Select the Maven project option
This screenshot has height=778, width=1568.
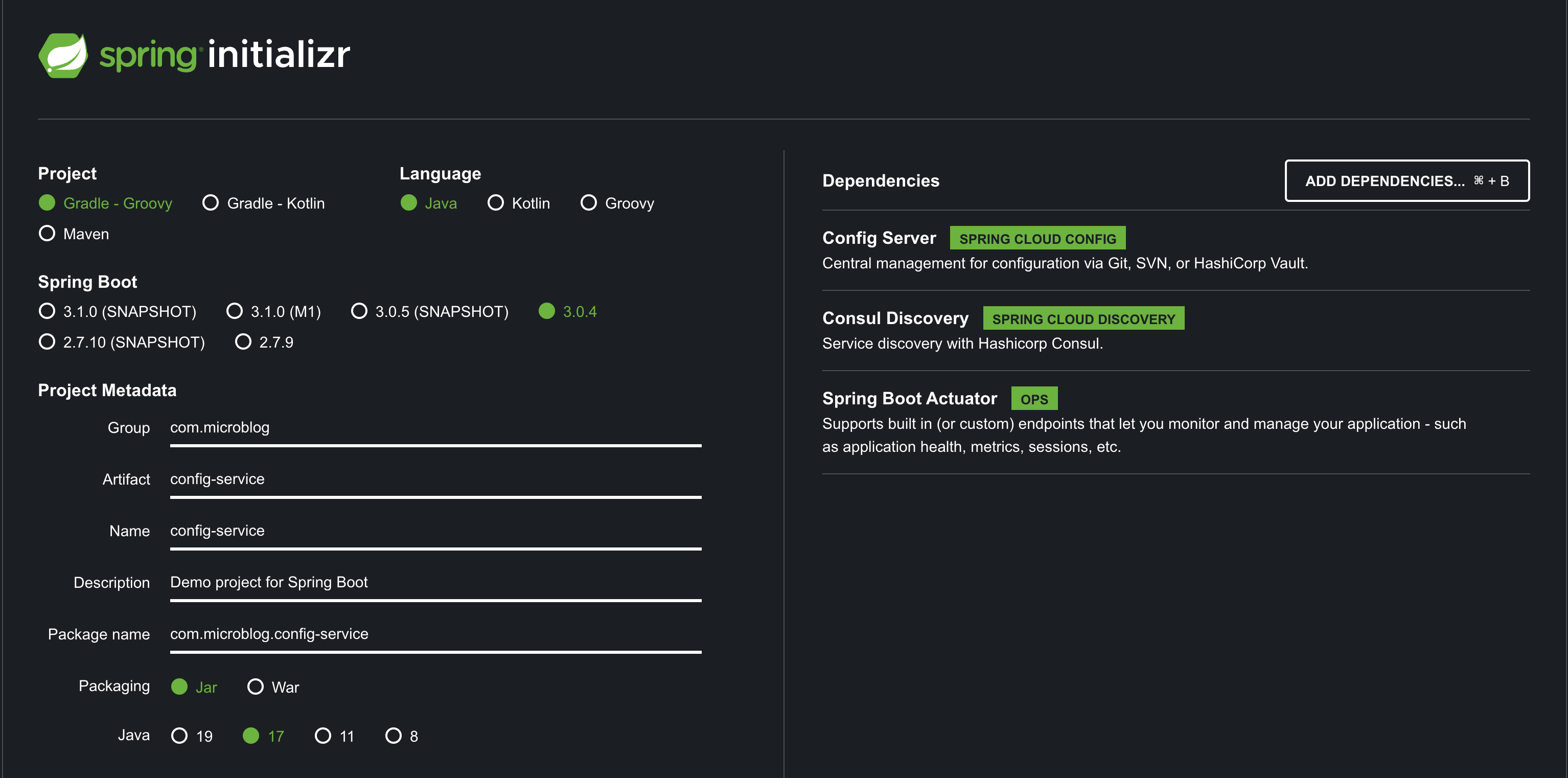click(48, 234)
